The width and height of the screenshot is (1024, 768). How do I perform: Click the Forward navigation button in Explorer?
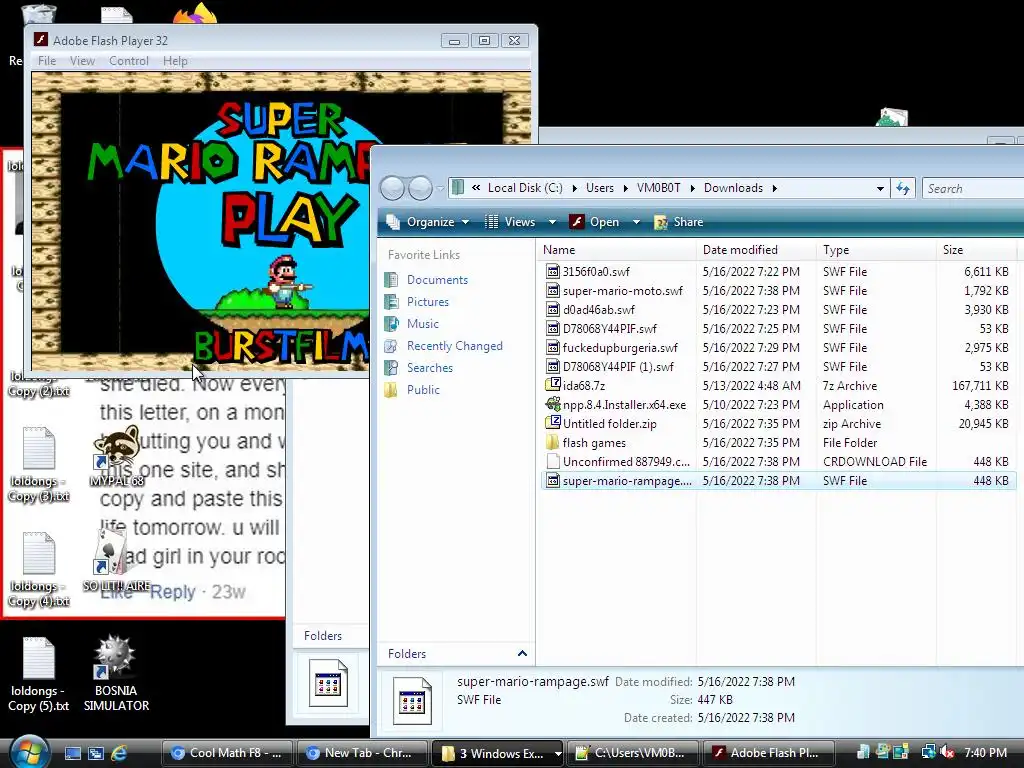(420, 188)
